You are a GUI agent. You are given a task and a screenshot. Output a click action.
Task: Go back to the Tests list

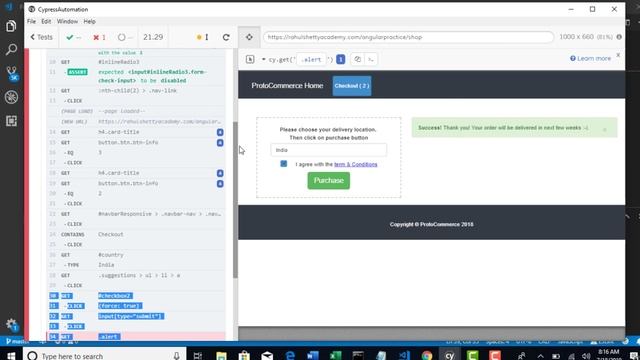[41, 37]
